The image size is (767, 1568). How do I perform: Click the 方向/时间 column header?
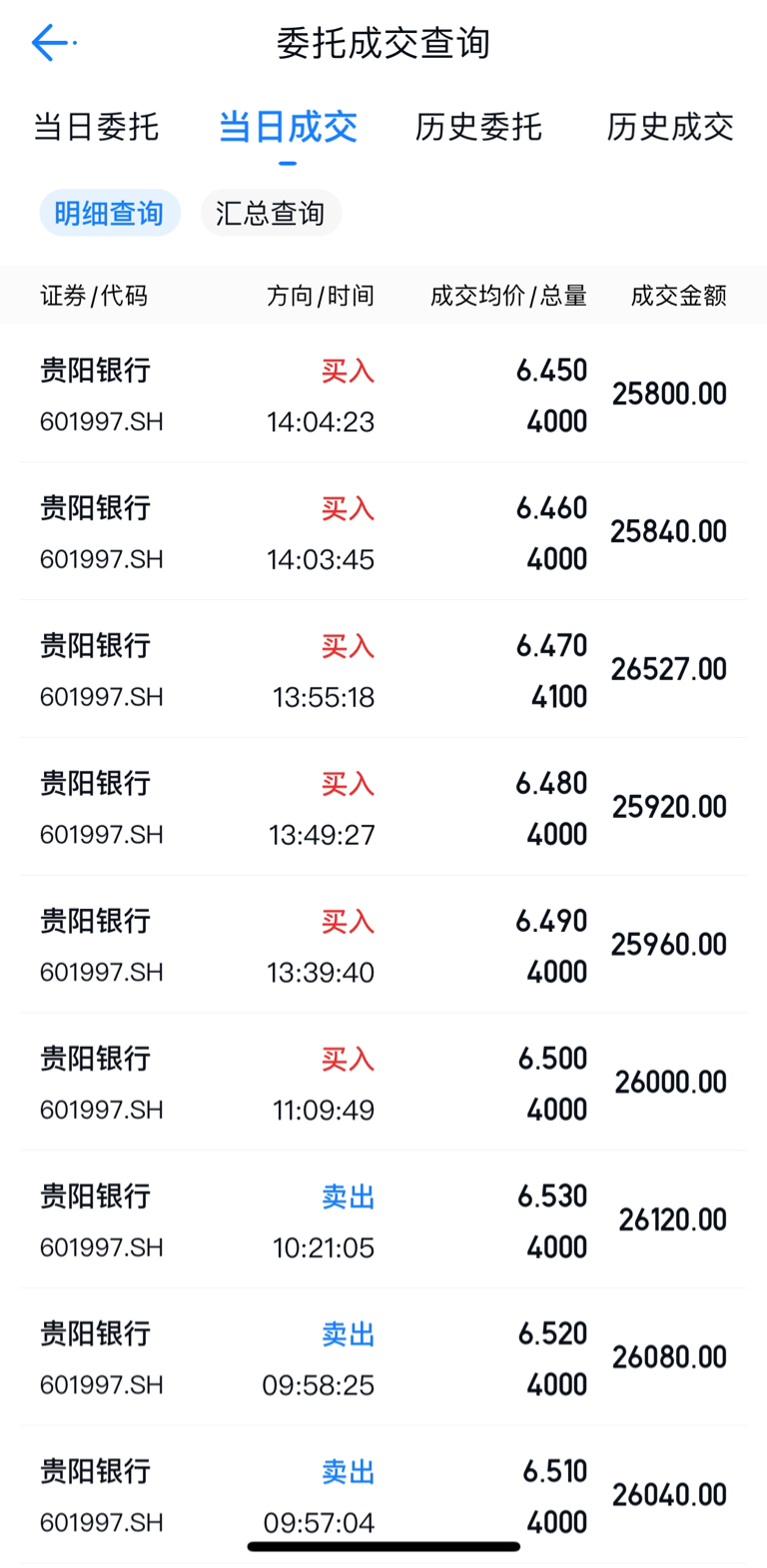click(321, 296)
